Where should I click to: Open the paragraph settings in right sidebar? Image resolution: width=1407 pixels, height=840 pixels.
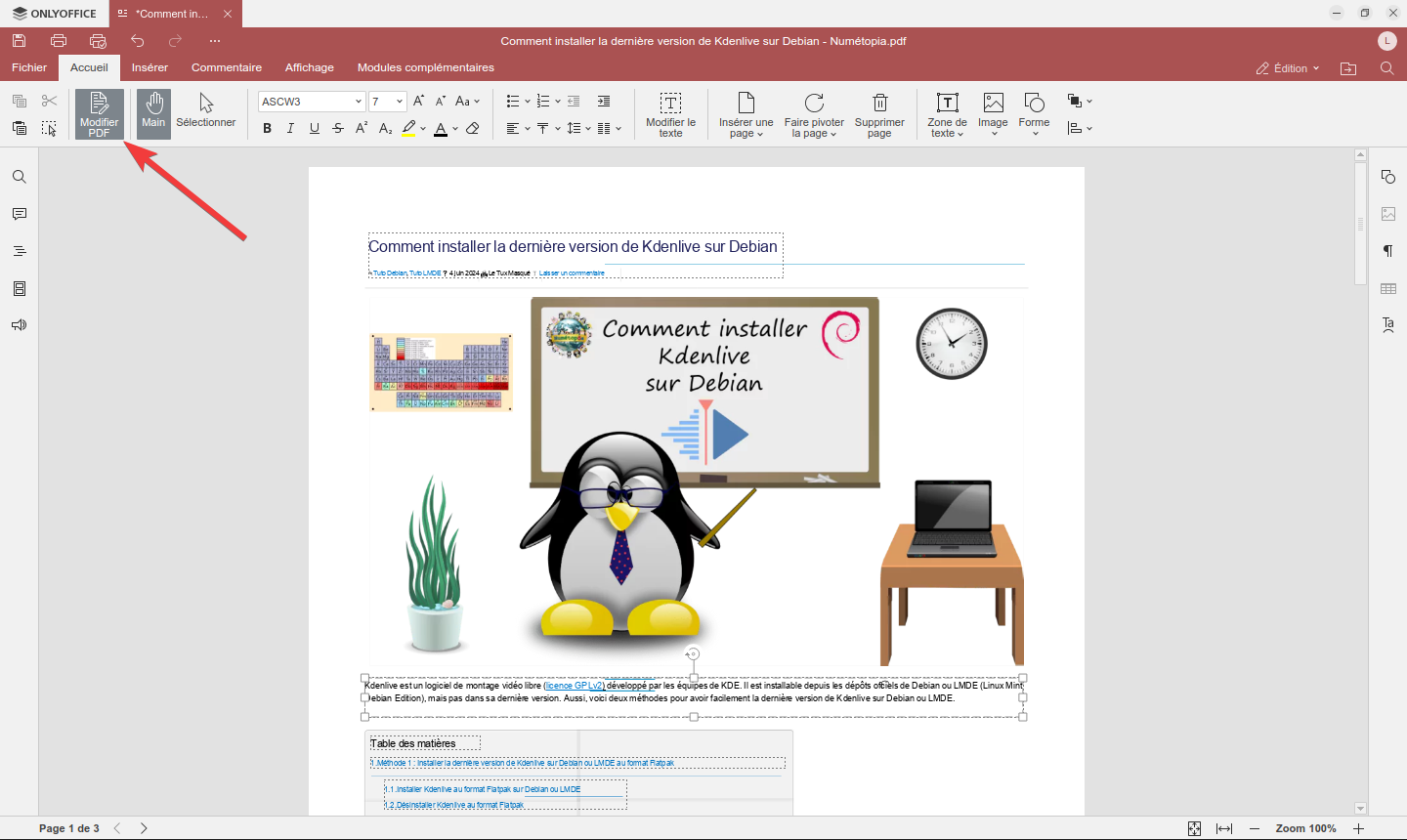[1388, 251]
